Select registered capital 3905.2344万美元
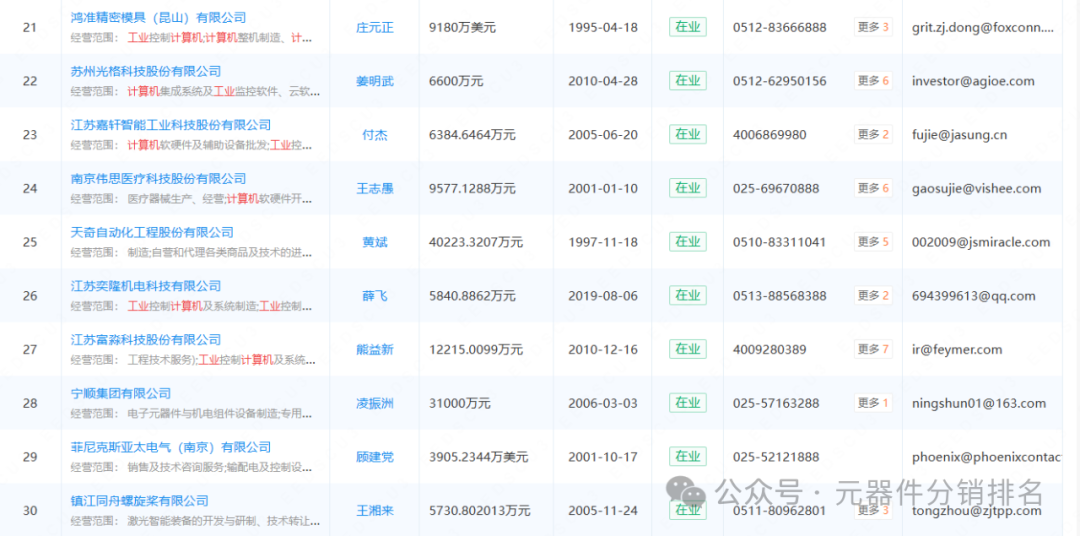The width and height of the screenshot is (1080, 536). pyautogui.click(x=478, y=457)
